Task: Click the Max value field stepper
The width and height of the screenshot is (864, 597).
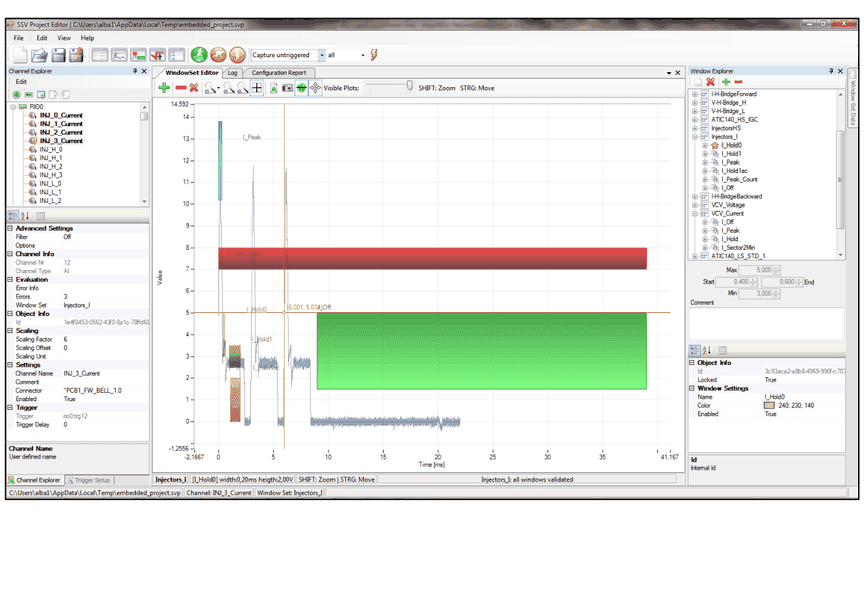Action: 776,270
